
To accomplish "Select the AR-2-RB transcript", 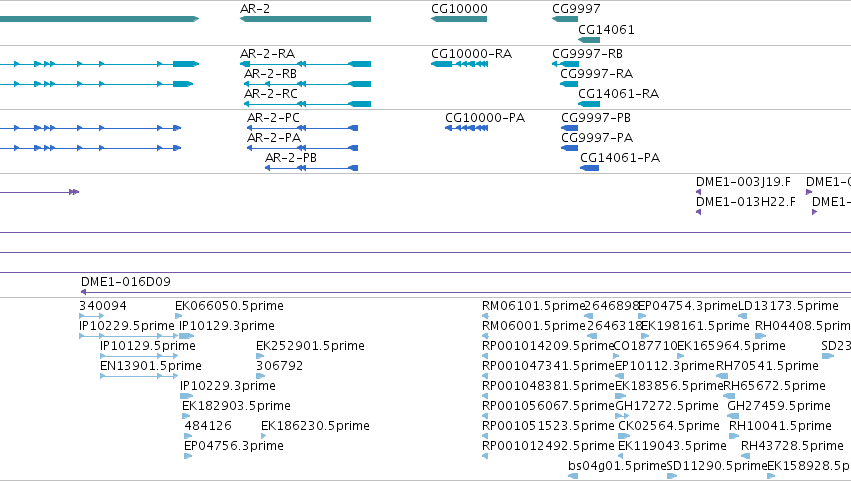I will [x=307, y=84].
